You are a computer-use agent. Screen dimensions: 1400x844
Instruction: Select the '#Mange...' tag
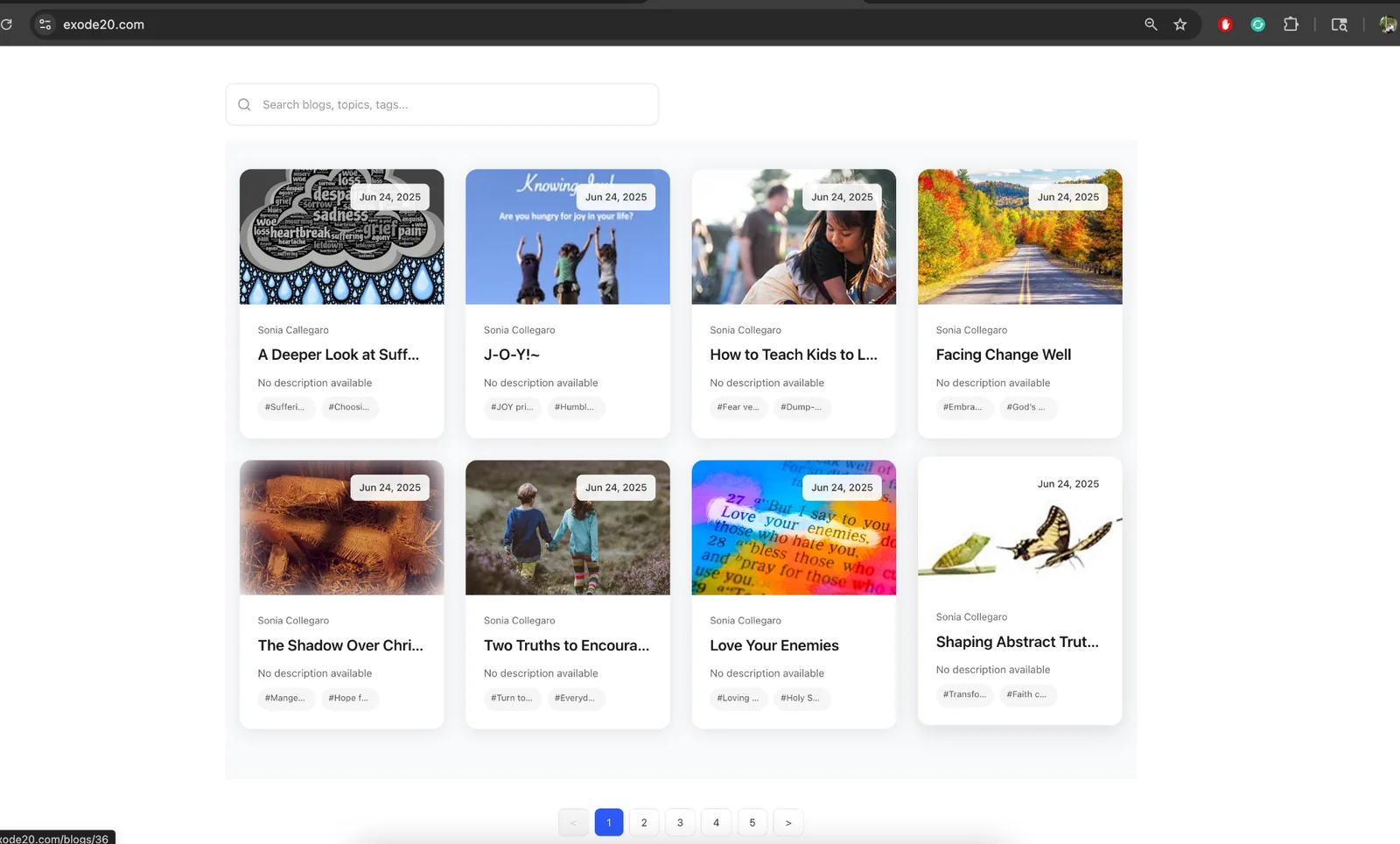coord(284,698)
